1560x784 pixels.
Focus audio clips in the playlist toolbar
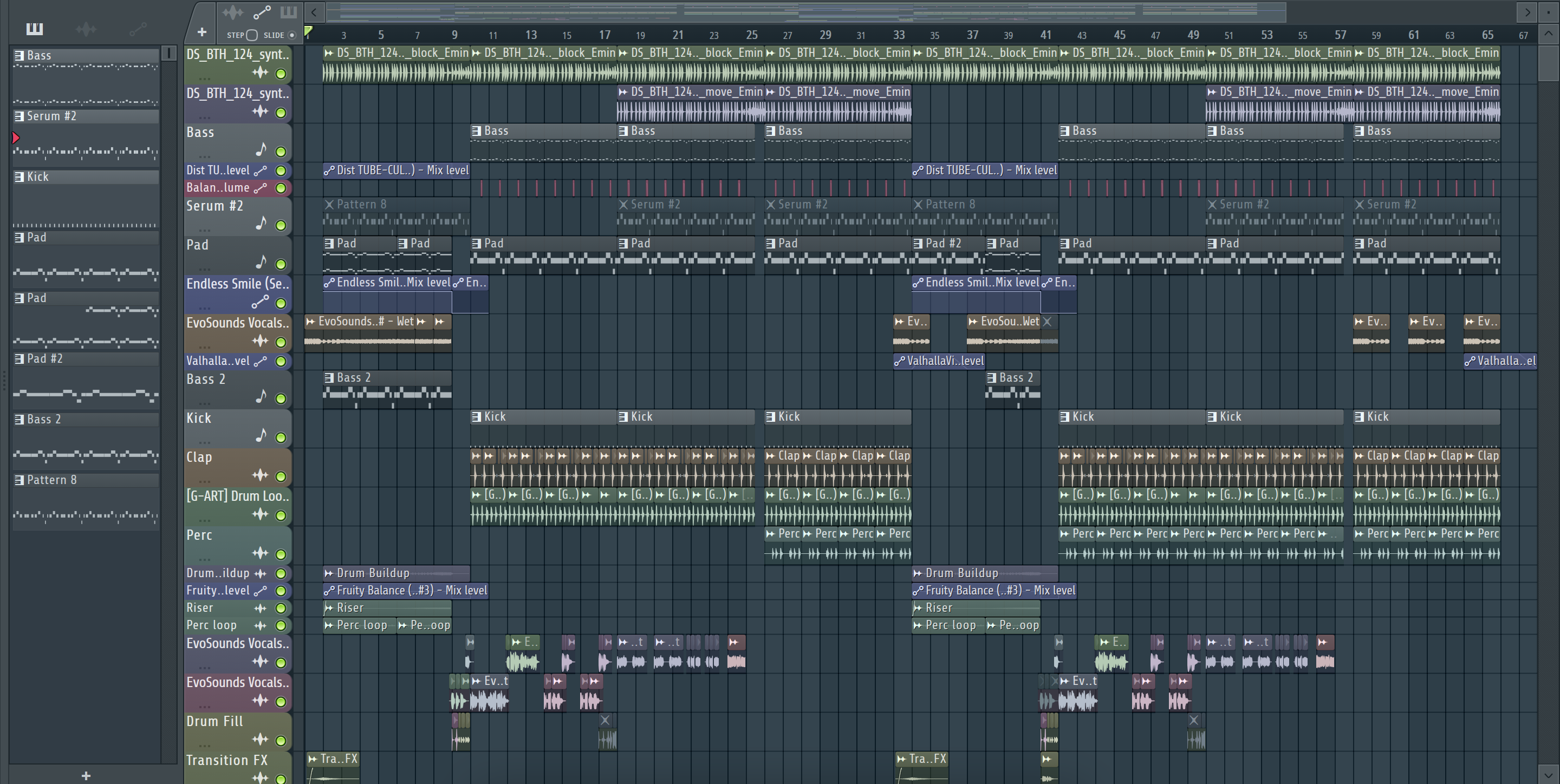[232, 12]
